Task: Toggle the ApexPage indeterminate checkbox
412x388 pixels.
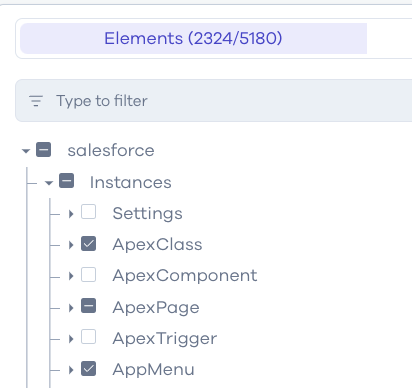Action: pos(89,306)
